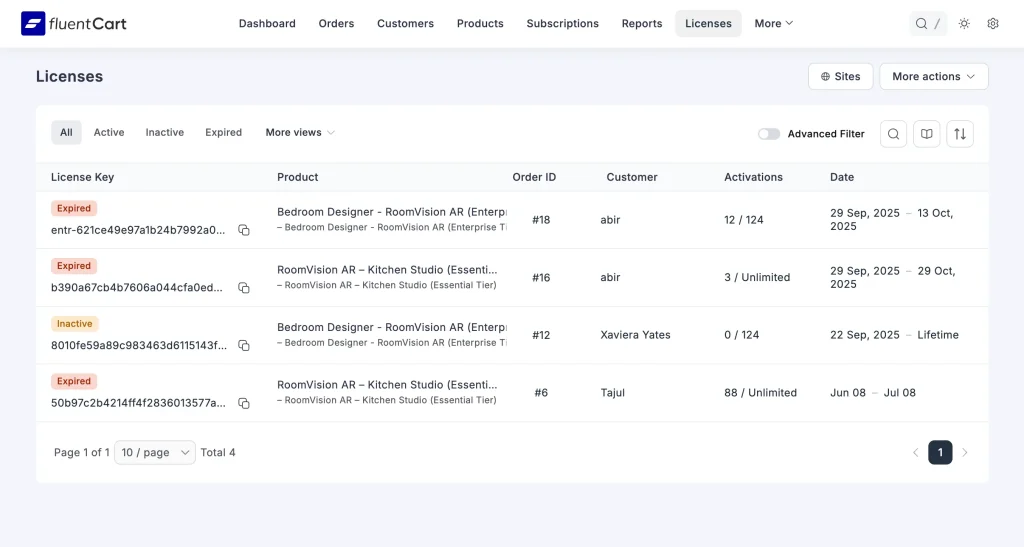Expand the More views dropdown
Image resolution: width=1024 pixels, height=547 pixels.
coord(300,133)
